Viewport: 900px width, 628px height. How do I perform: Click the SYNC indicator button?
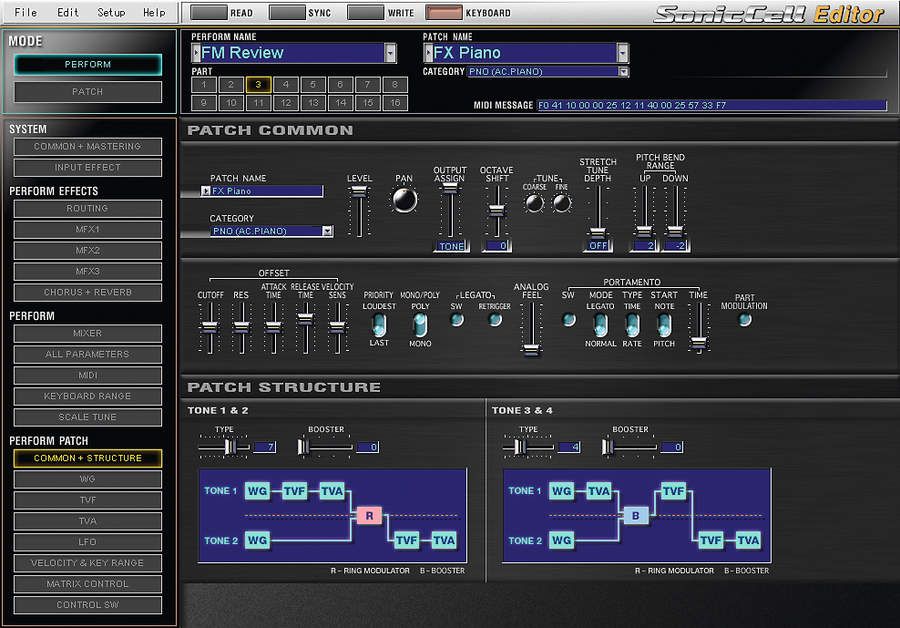[287, 12]
